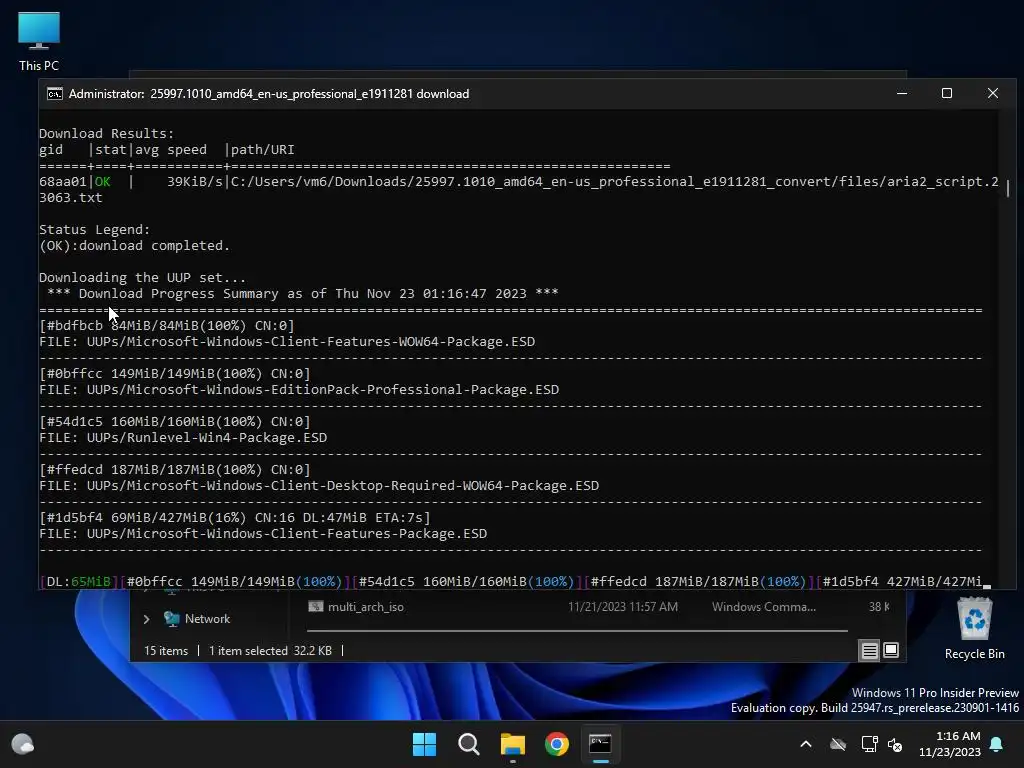
Task: Click the OneDrive cloud tray icon
Action: (x=838, y=744)
